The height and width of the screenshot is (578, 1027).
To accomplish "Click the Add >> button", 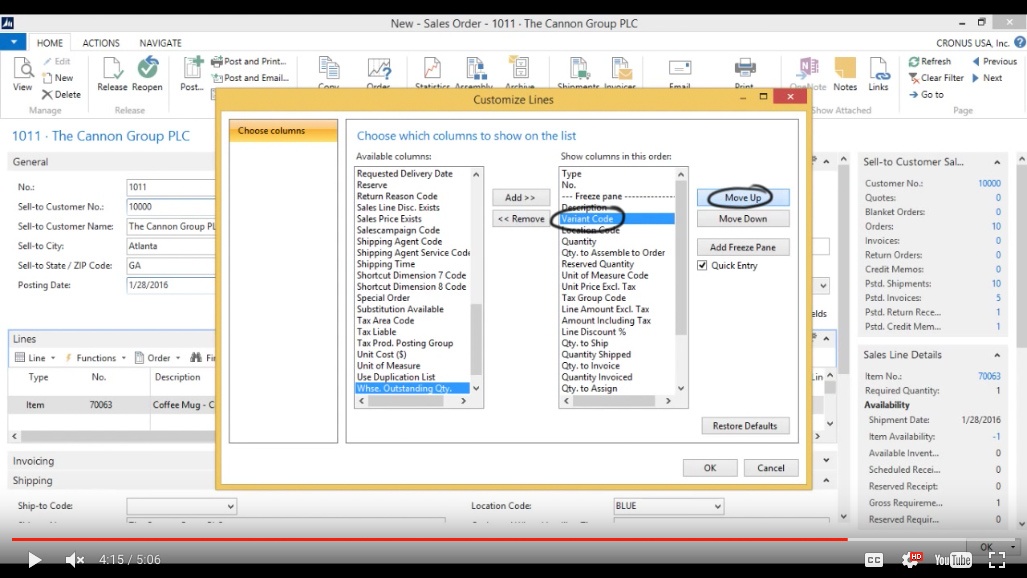I will point(520,197).
